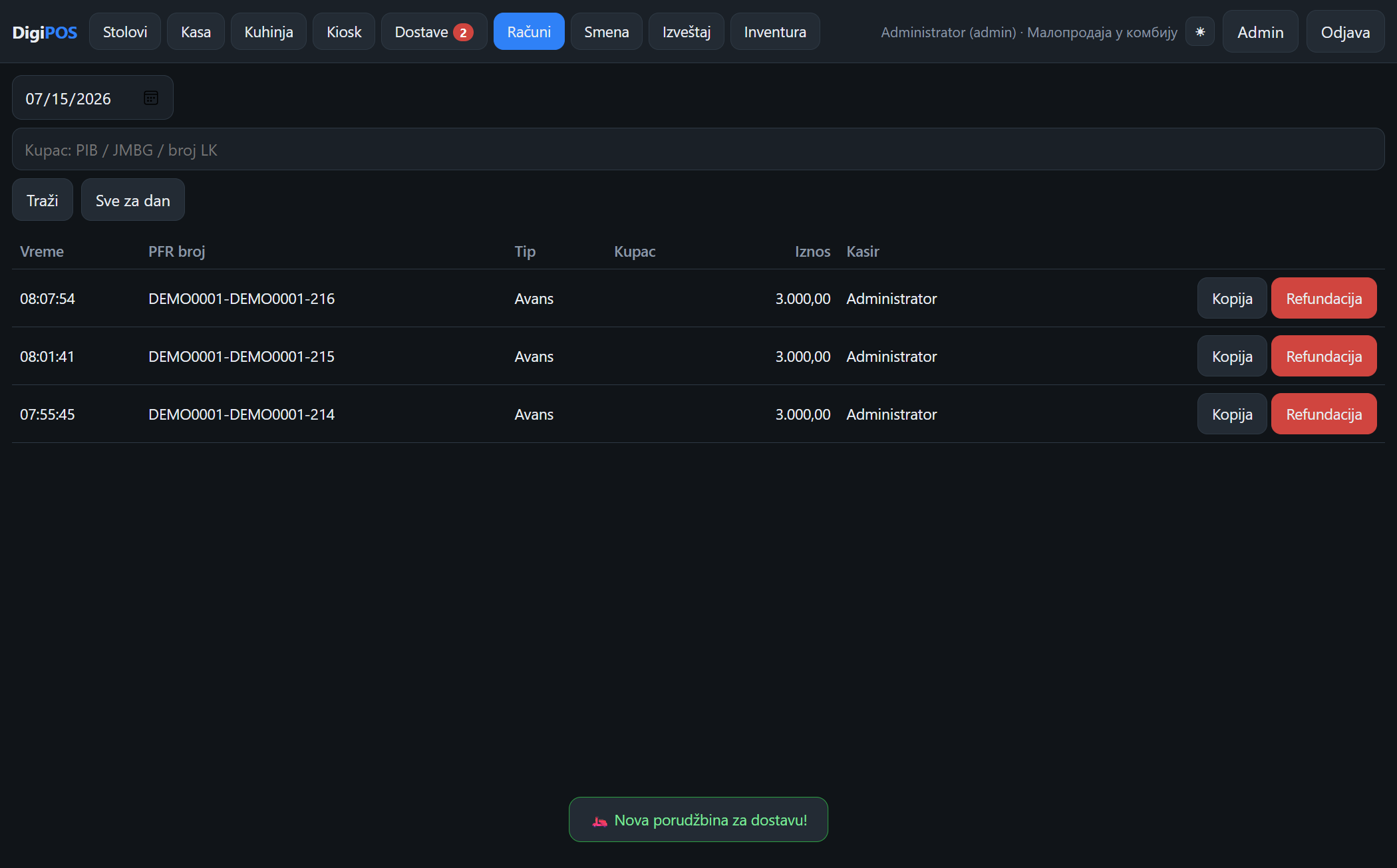Image resolution: width=1397 pixels, height=868 pixels.
Task: Select the Smena tab
Action: click(x=607, y=31)
